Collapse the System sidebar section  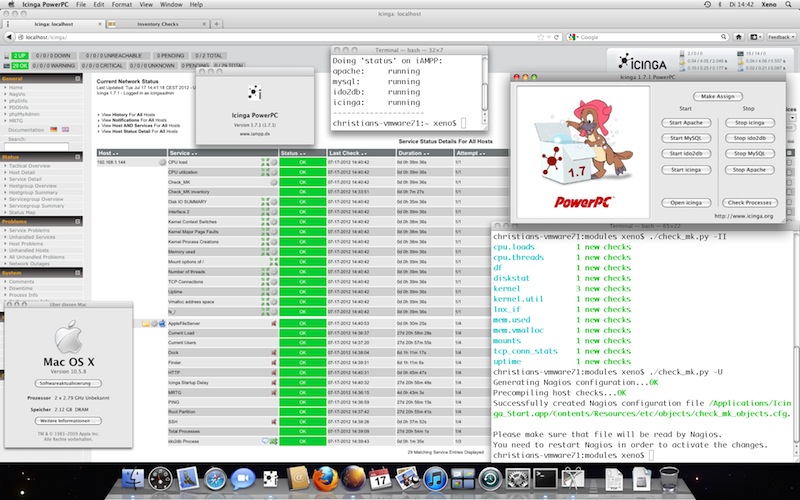click(78, 273)
